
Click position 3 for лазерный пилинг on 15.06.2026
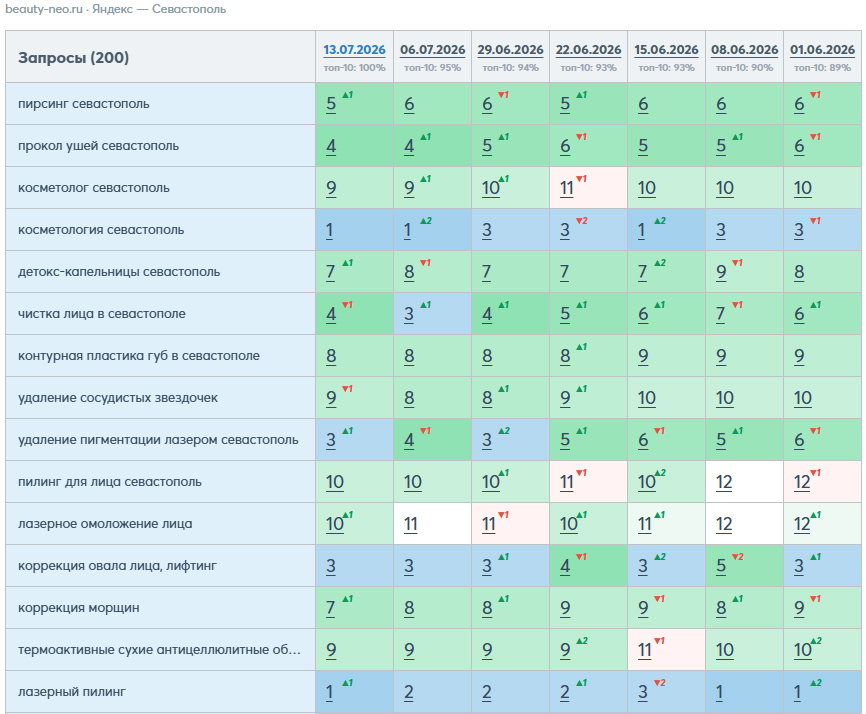click(x=643, y=692)
